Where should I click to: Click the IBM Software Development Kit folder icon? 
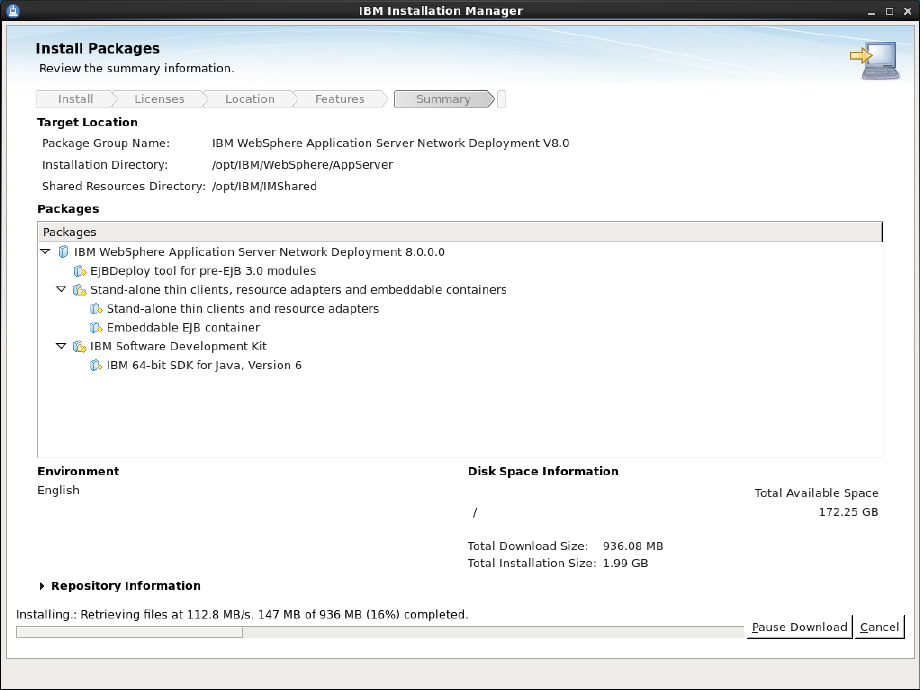(x=80, y=346)
